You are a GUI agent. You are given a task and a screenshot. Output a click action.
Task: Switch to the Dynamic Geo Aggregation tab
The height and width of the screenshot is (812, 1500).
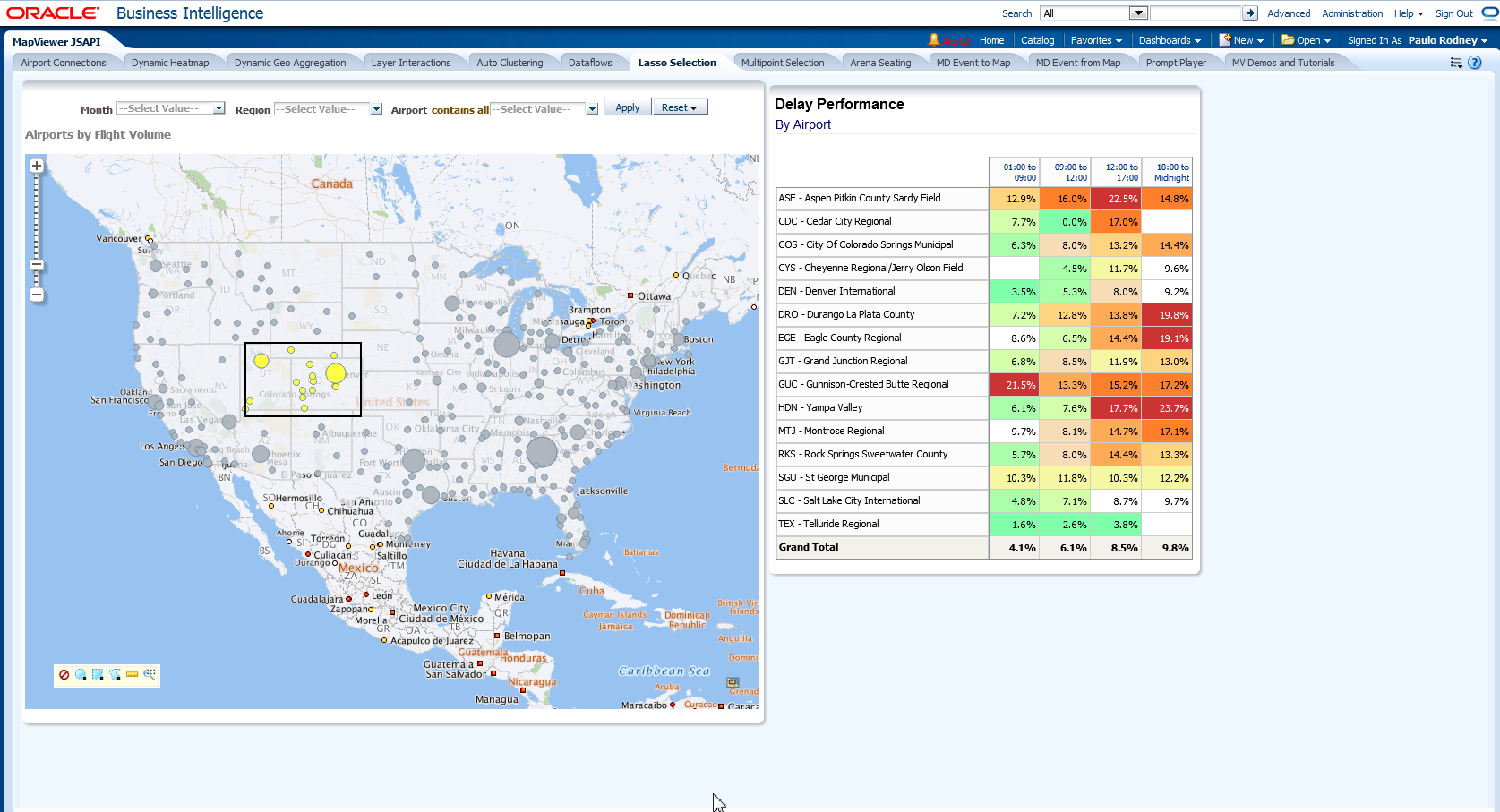coord(290,63)
